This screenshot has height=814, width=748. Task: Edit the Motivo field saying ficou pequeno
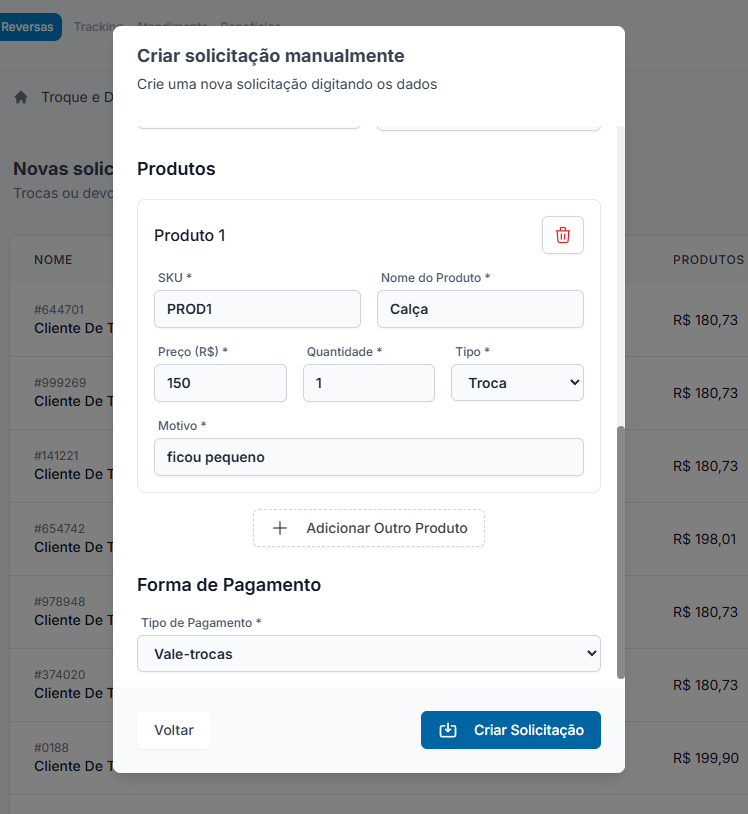[x=368, y=457]
